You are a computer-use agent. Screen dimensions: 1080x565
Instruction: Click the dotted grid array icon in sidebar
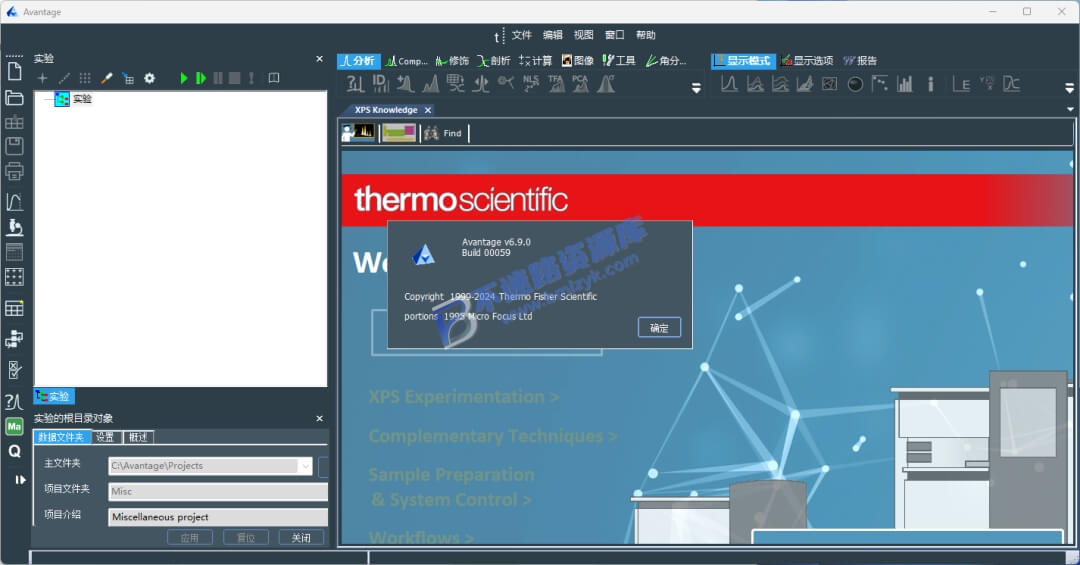tap(14, 277)
